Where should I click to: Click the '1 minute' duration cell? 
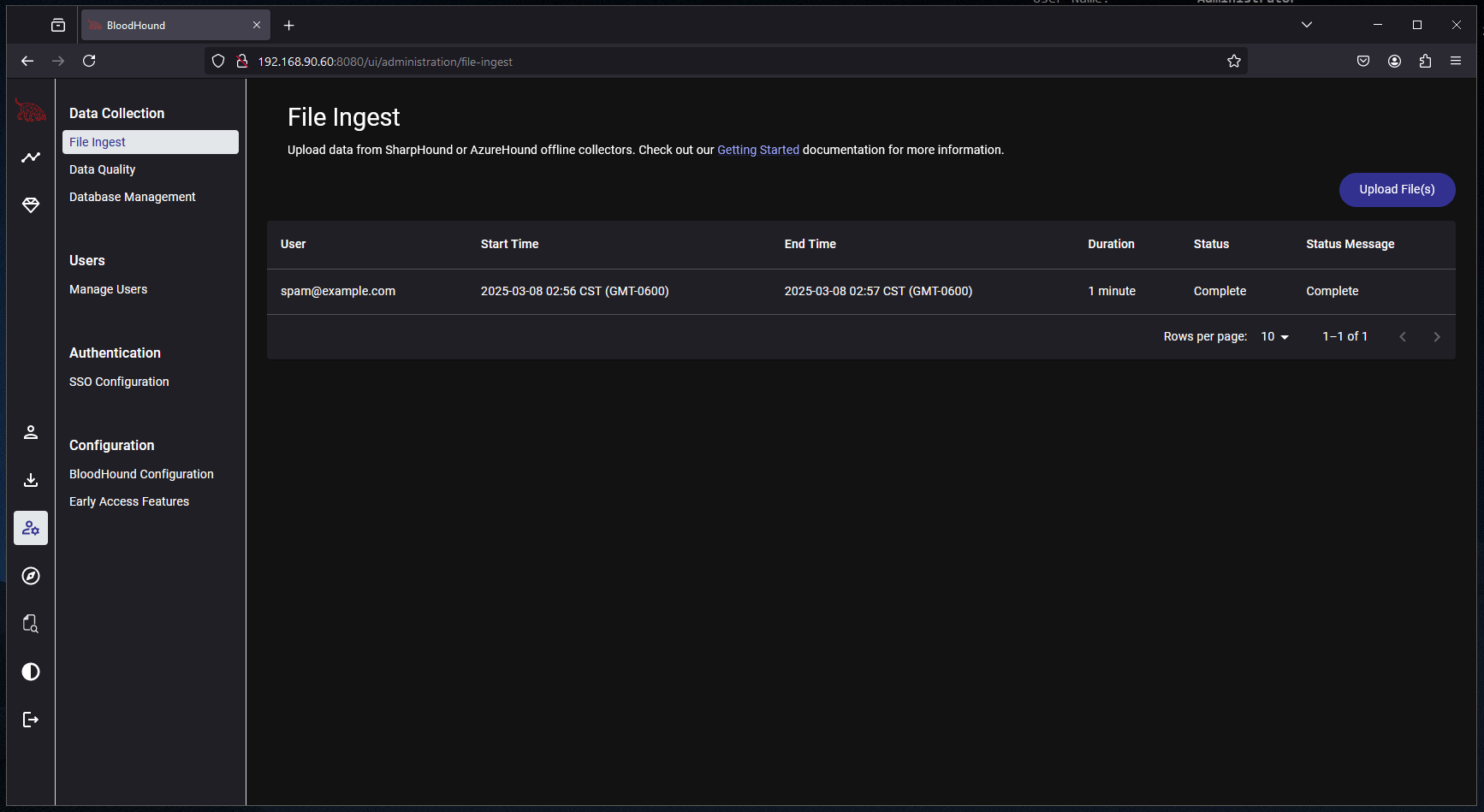(x=1112, y=291)
